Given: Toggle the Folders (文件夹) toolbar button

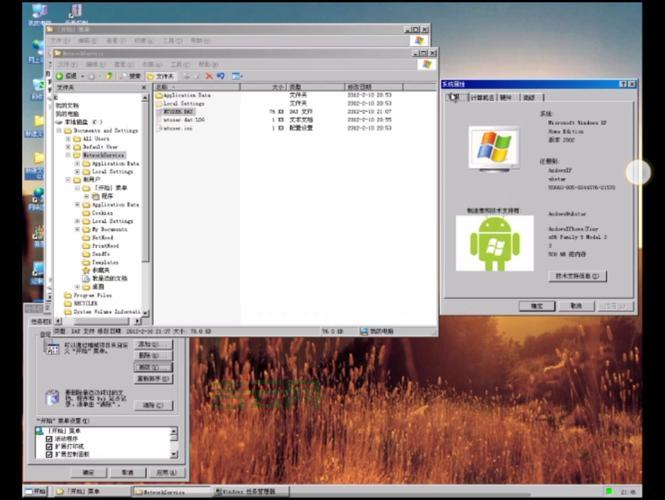Looking at the screenshot, I should (x=160, y=76).
